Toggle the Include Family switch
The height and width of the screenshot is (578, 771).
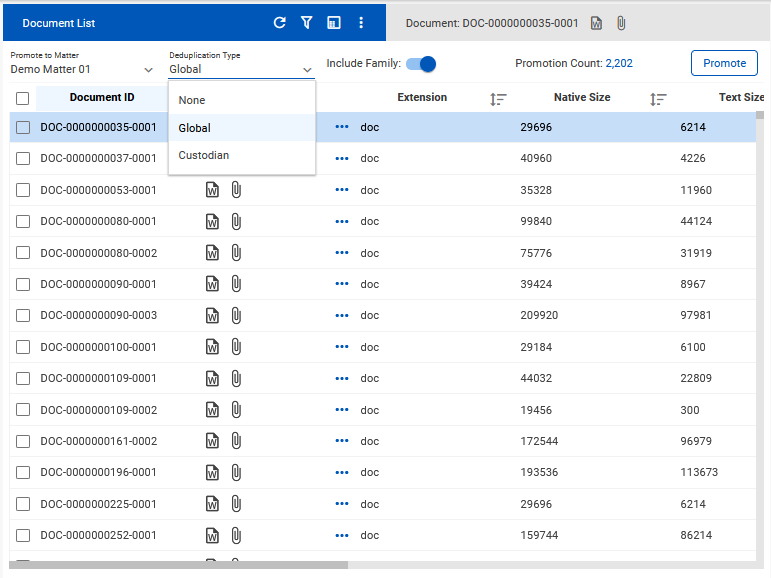pos(421,64)
